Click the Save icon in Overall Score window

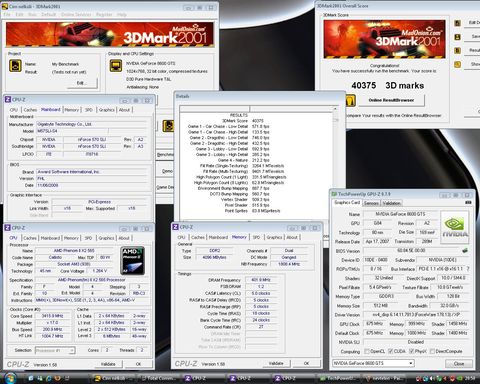pos(458,37)
